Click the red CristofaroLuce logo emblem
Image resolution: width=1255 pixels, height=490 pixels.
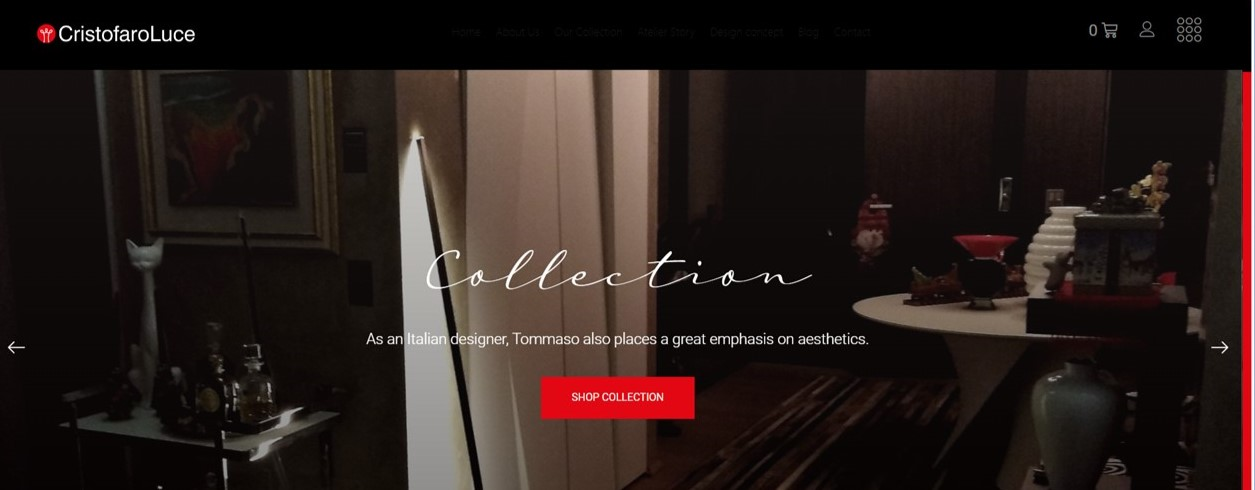tap(46, 34)
